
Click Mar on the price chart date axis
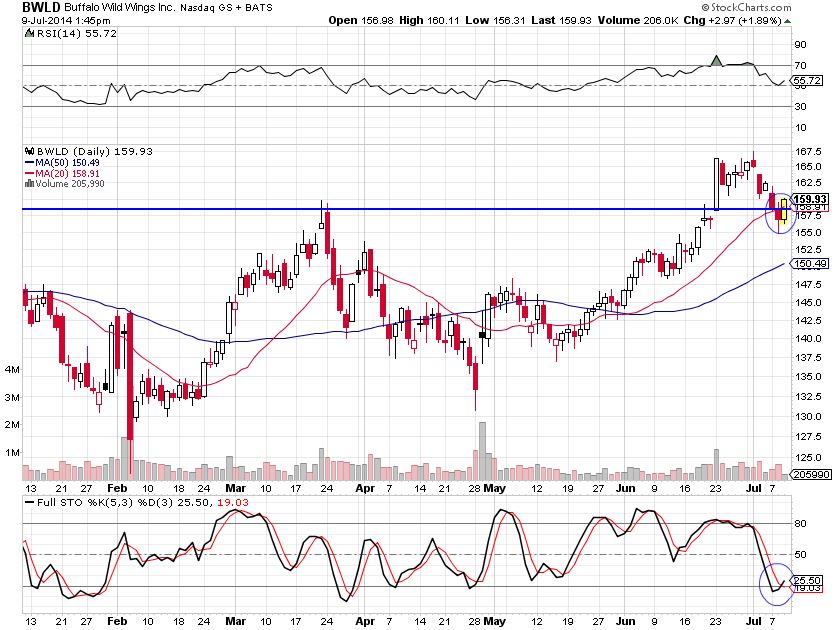point(235,488)
